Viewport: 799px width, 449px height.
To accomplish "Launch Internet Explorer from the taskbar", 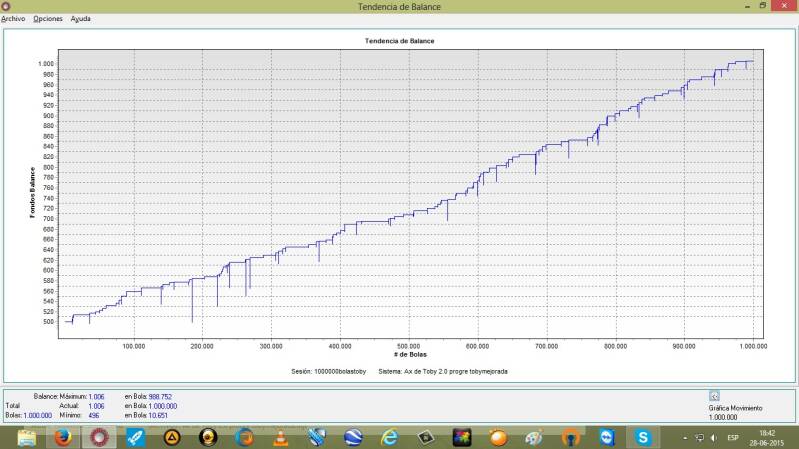I will point(389,437).
